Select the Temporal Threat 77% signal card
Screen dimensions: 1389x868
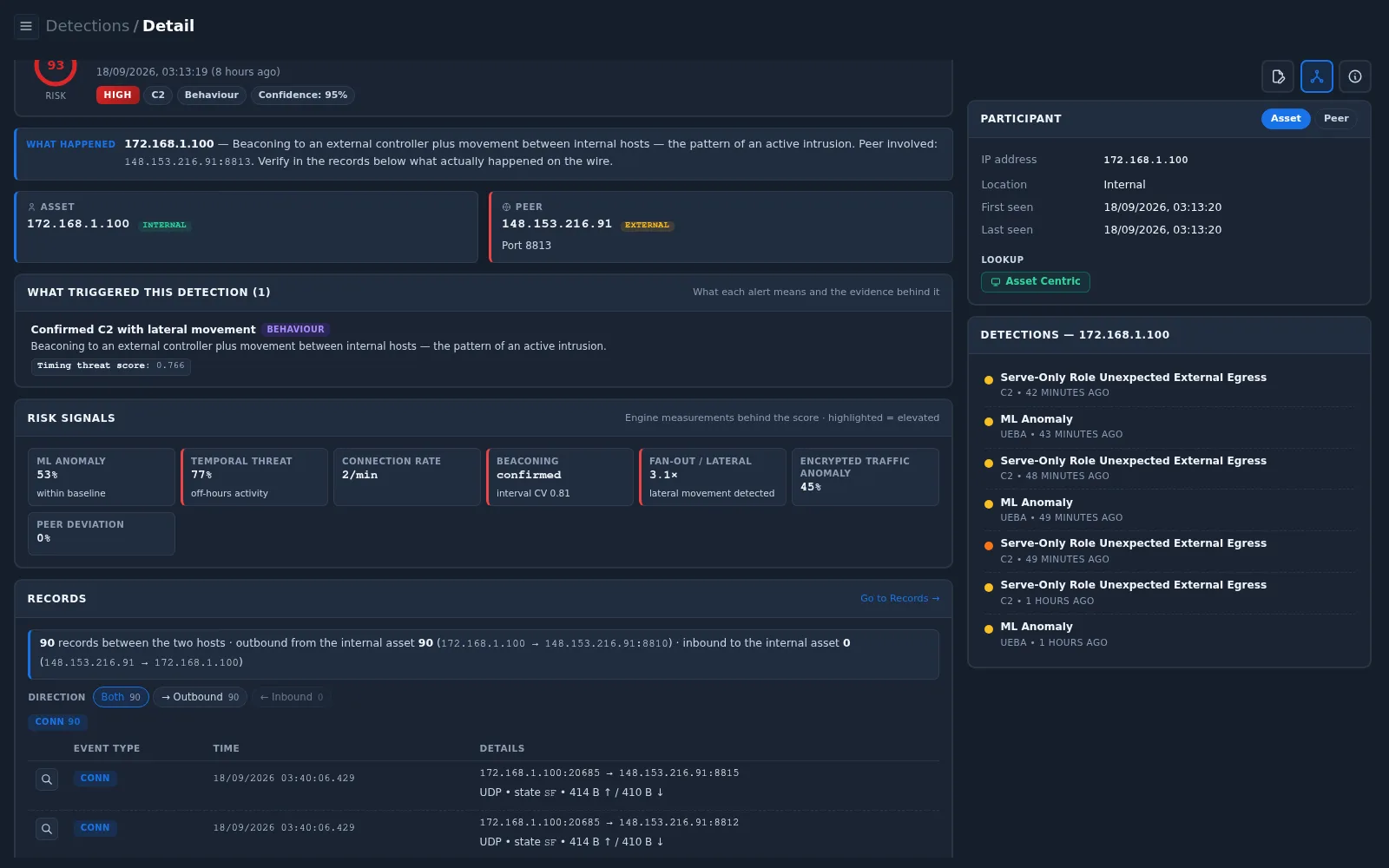[253, 477]
